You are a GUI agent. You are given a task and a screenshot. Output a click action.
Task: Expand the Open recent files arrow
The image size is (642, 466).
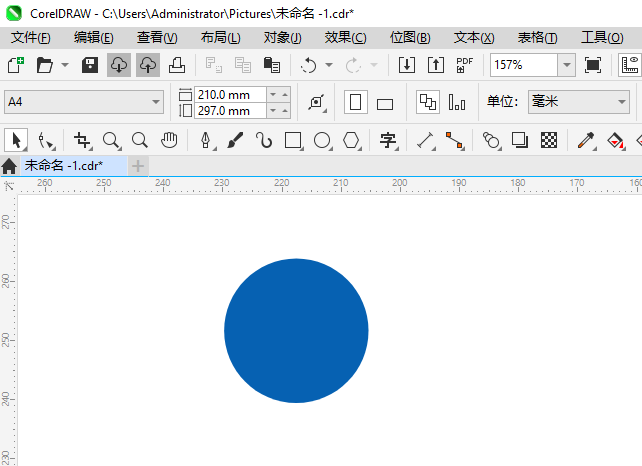(x=65, y=65)
